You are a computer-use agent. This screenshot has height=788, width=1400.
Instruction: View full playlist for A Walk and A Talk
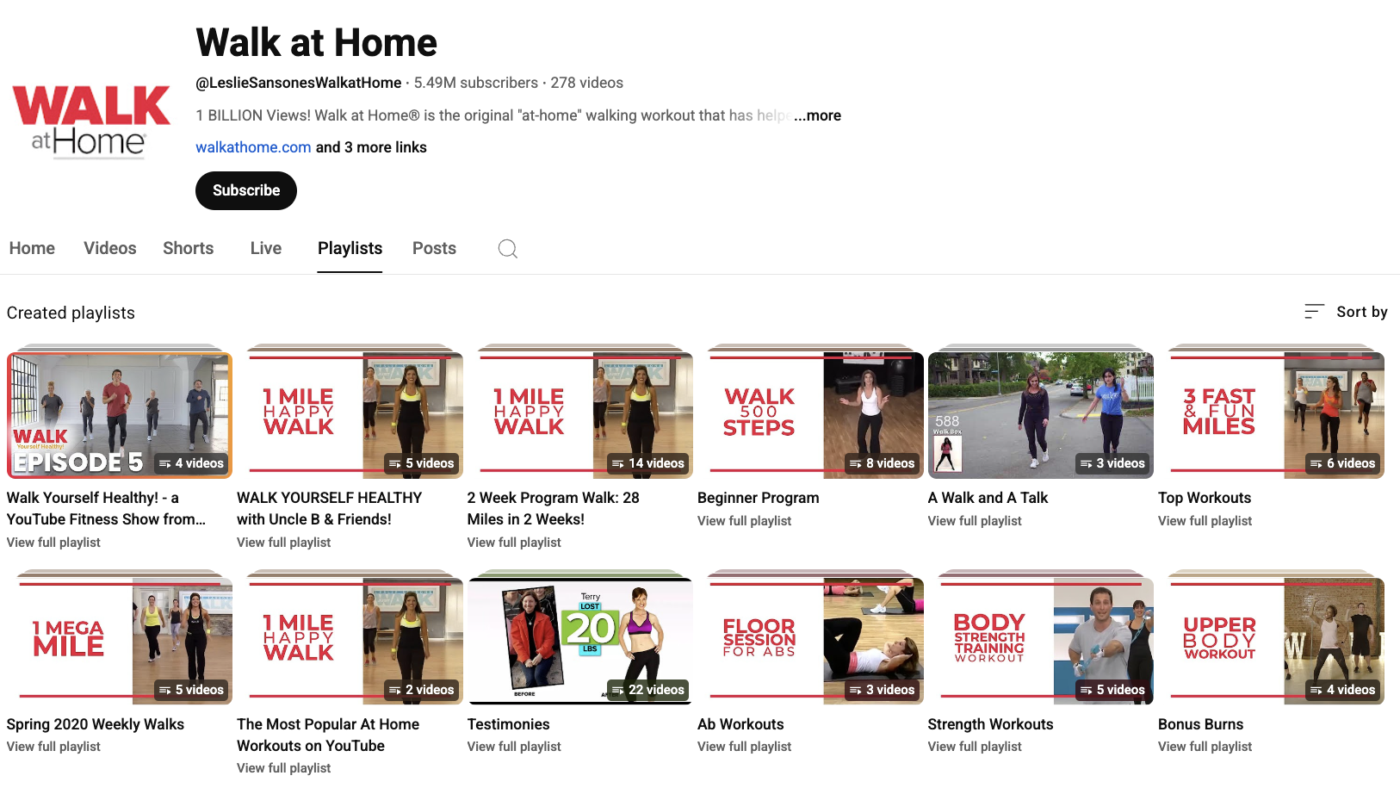point(975,521)
